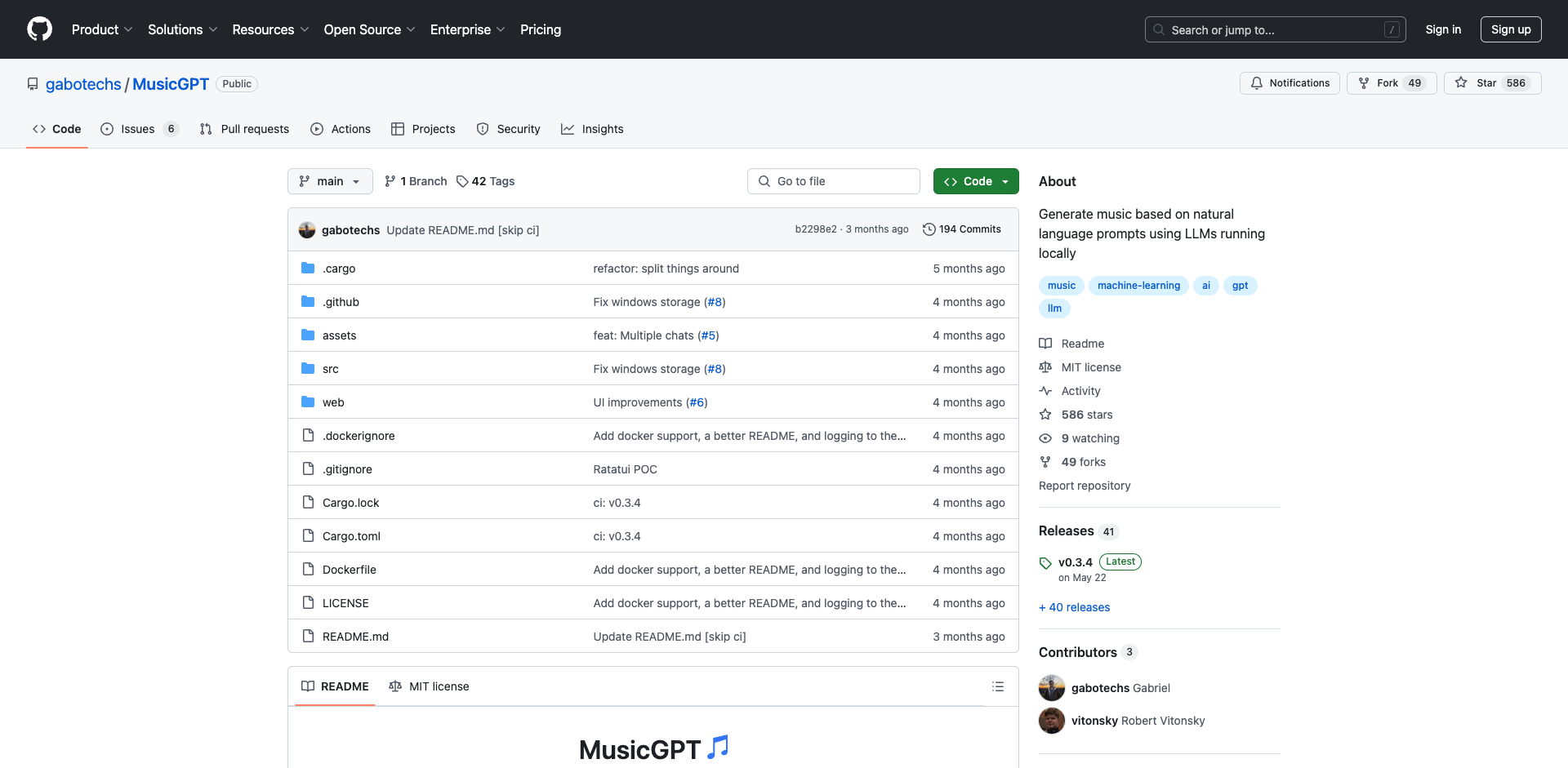Open the Ratatui POC commit message

625,469
